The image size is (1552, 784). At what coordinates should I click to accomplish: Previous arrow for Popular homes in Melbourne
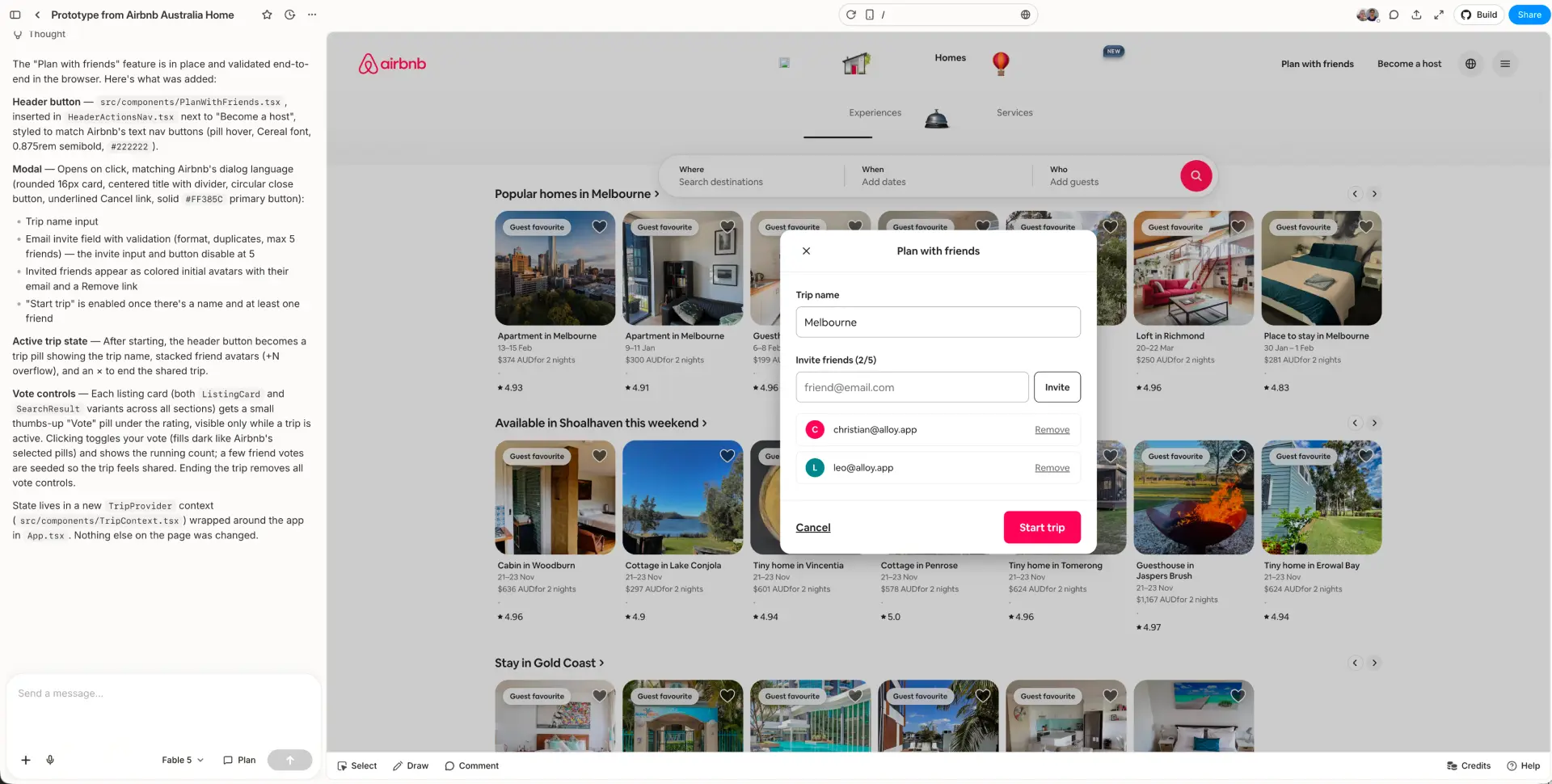(1356, 194)
